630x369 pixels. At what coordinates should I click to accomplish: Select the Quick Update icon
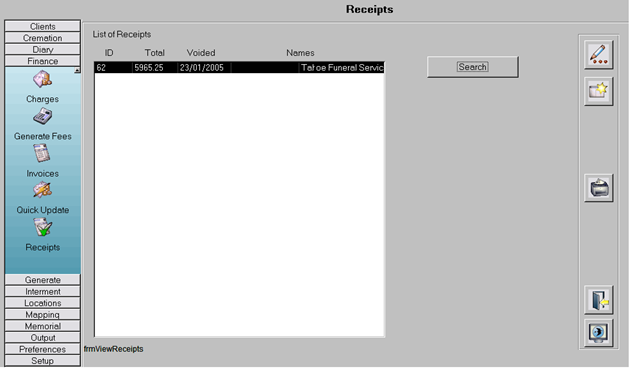click(x=42, y=190)
